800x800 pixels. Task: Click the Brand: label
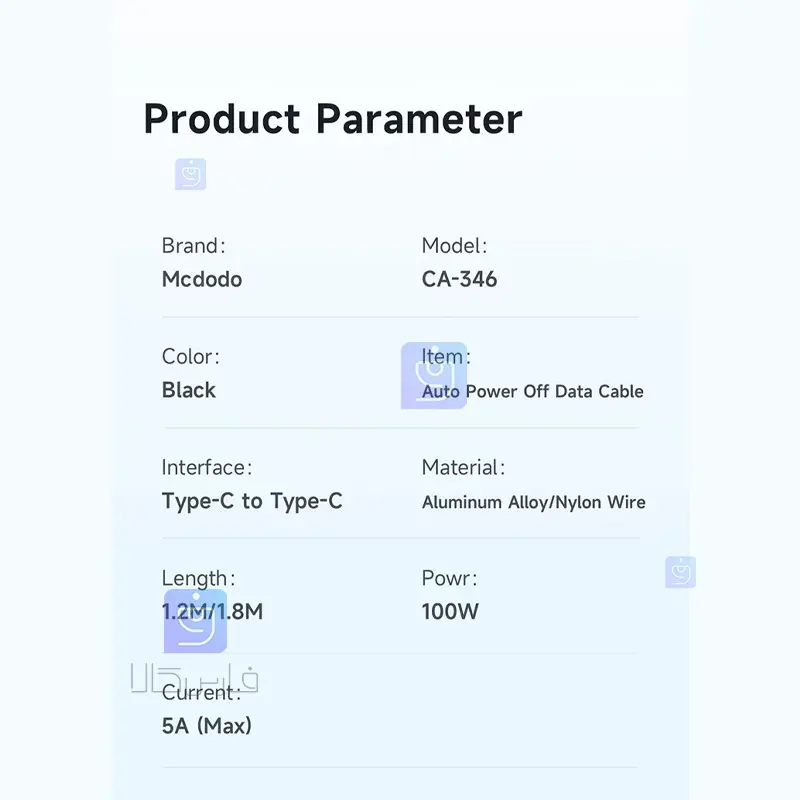(194, 246)
